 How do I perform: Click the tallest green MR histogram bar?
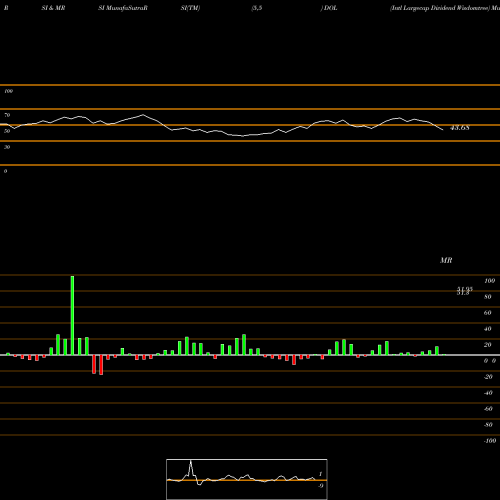click(x=72, y=315)
